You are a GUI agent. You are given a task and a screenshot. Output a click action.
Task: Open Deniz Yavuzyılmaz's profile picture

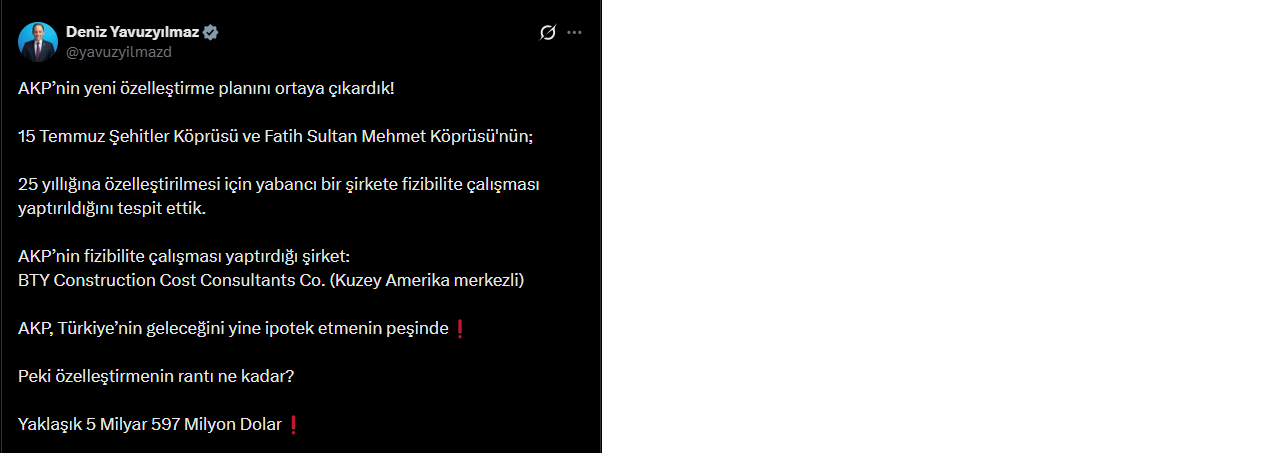pyautogui.click(x=38, y=42)
